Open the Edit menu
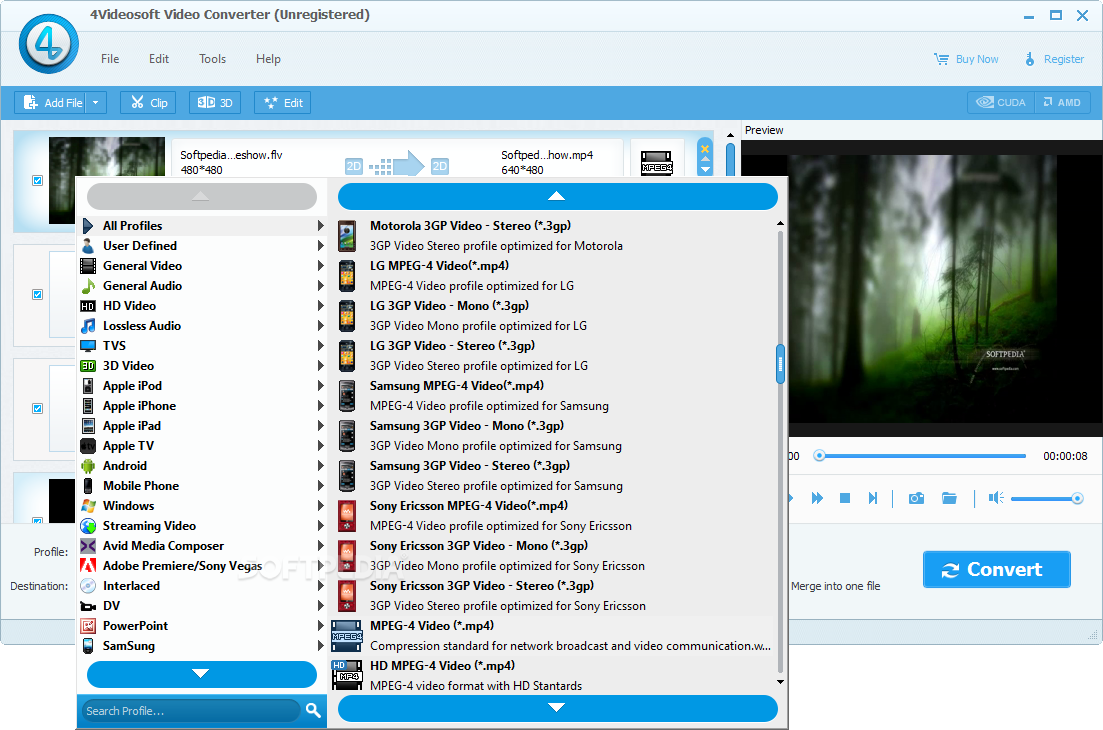The width and height of the screenshot is (1103, 730). coord(159,59)
